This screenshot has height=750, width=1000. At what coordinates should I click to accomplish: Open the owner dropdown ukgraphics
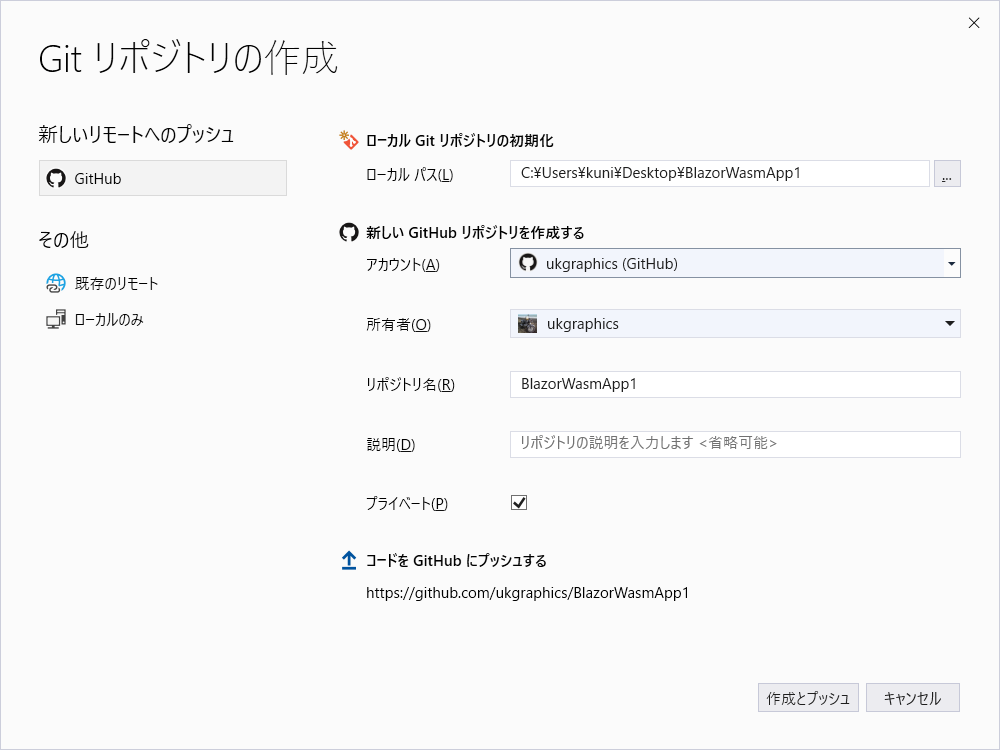tap(735, 323)
